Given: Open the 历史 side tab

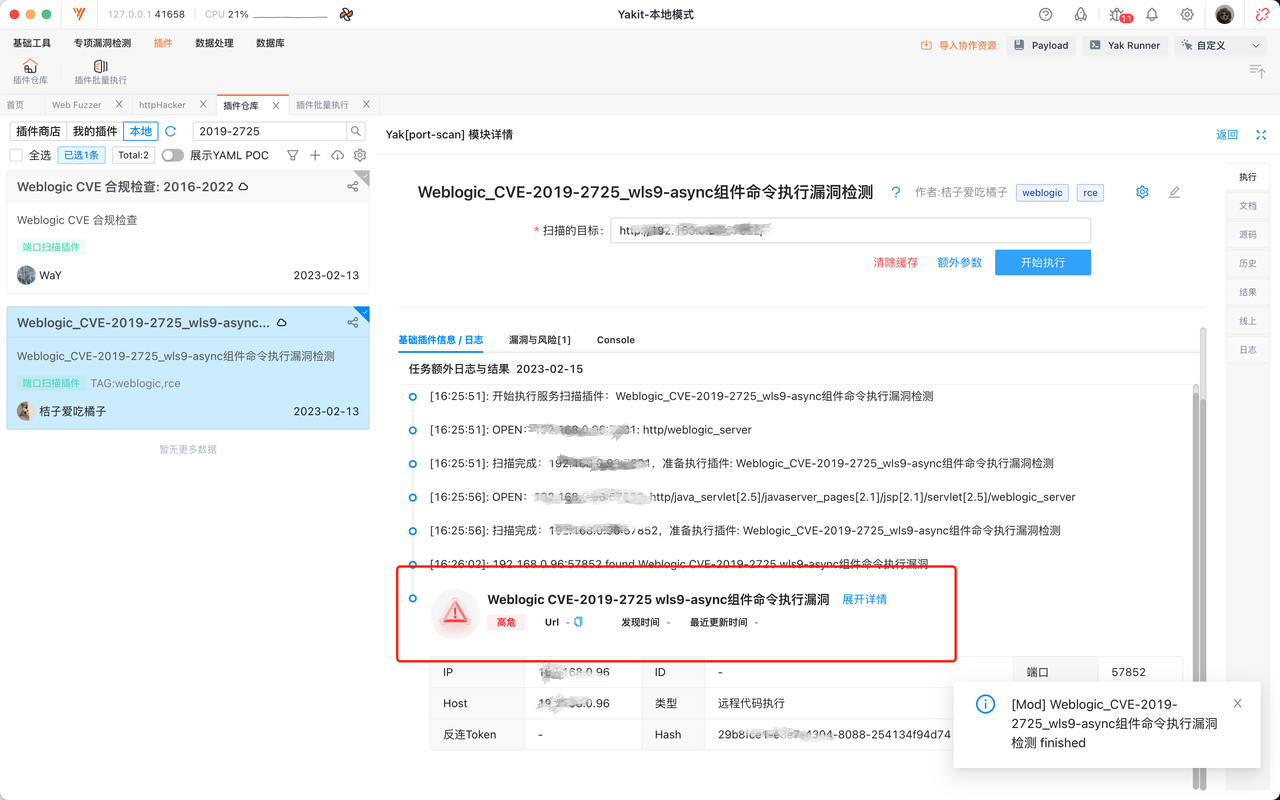Looking at the screenshot, I should [x=1248, y=263].
